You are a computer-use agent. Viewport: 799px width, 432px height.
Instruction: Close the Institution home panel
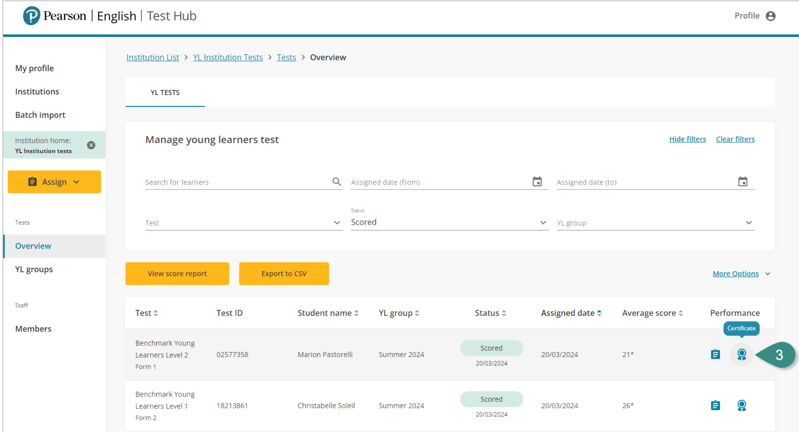[91, 145]
